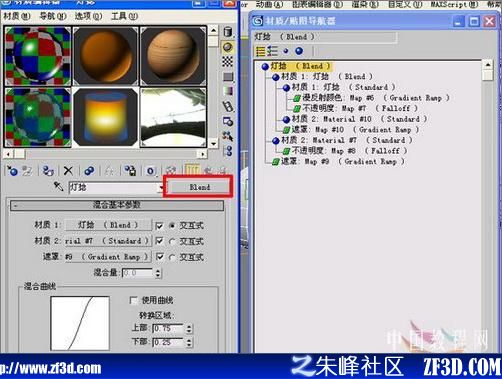Click the Select by Material icon
The height and width of the screenshot is (379, 502).
tap(228, 136)
